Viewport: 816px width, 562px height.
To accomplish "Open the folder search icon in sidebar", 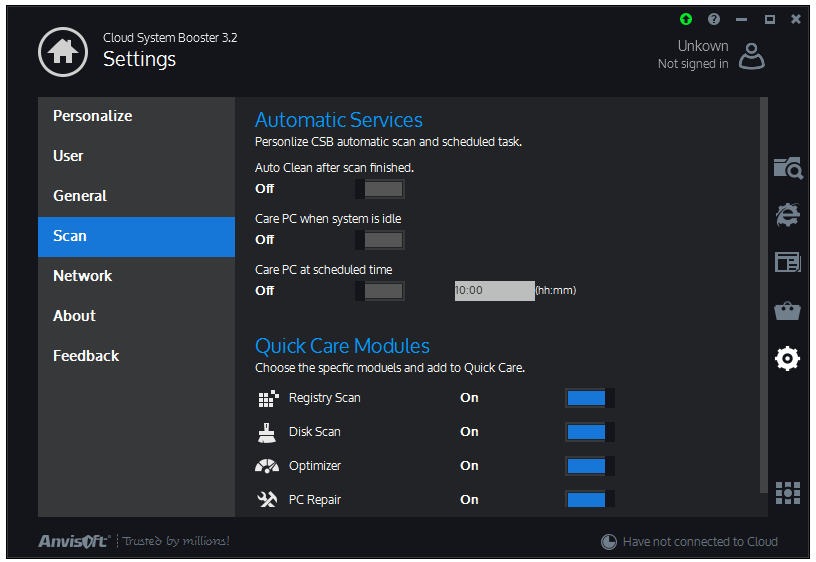I will point(788,168).
